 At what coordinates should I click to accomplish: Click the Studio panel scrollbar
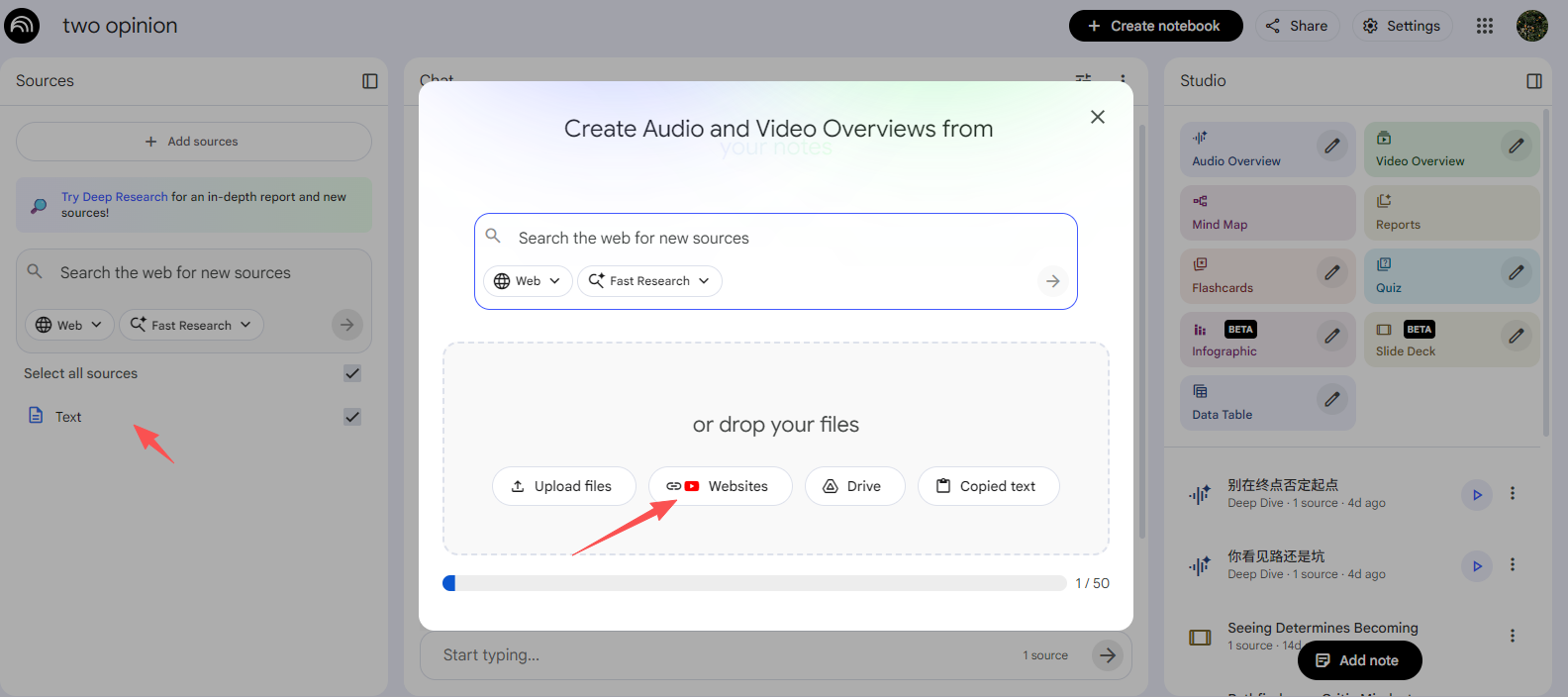pos(1546,272)
